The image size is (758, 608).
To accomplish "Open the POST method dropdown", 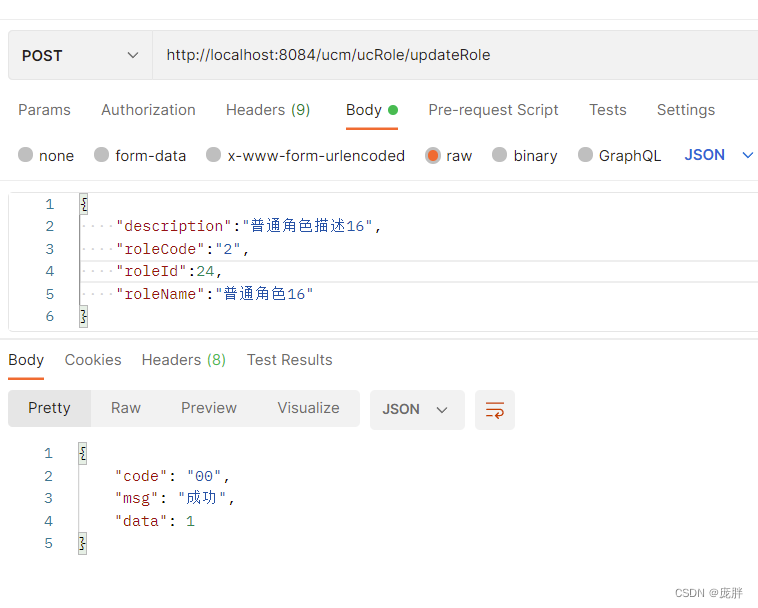I will [80, 55].
